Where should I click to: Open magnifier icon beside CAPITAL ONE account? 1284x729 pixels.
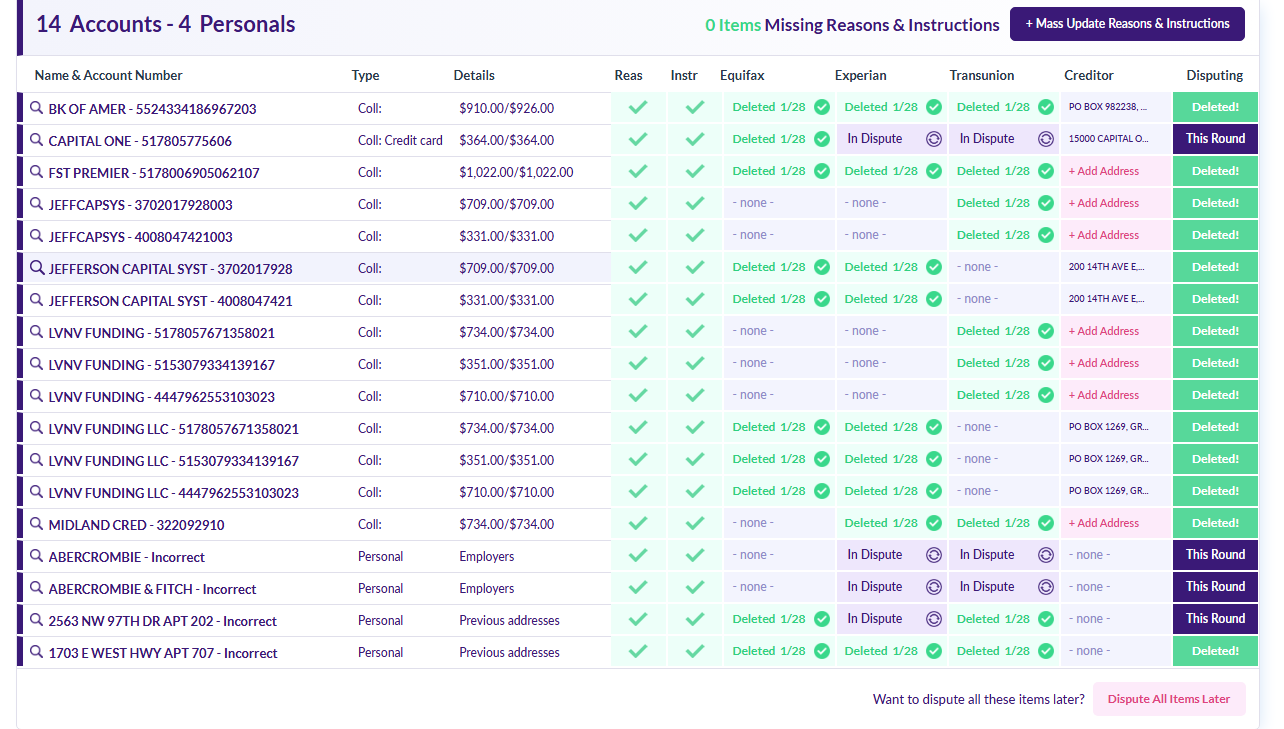[37, 140]
